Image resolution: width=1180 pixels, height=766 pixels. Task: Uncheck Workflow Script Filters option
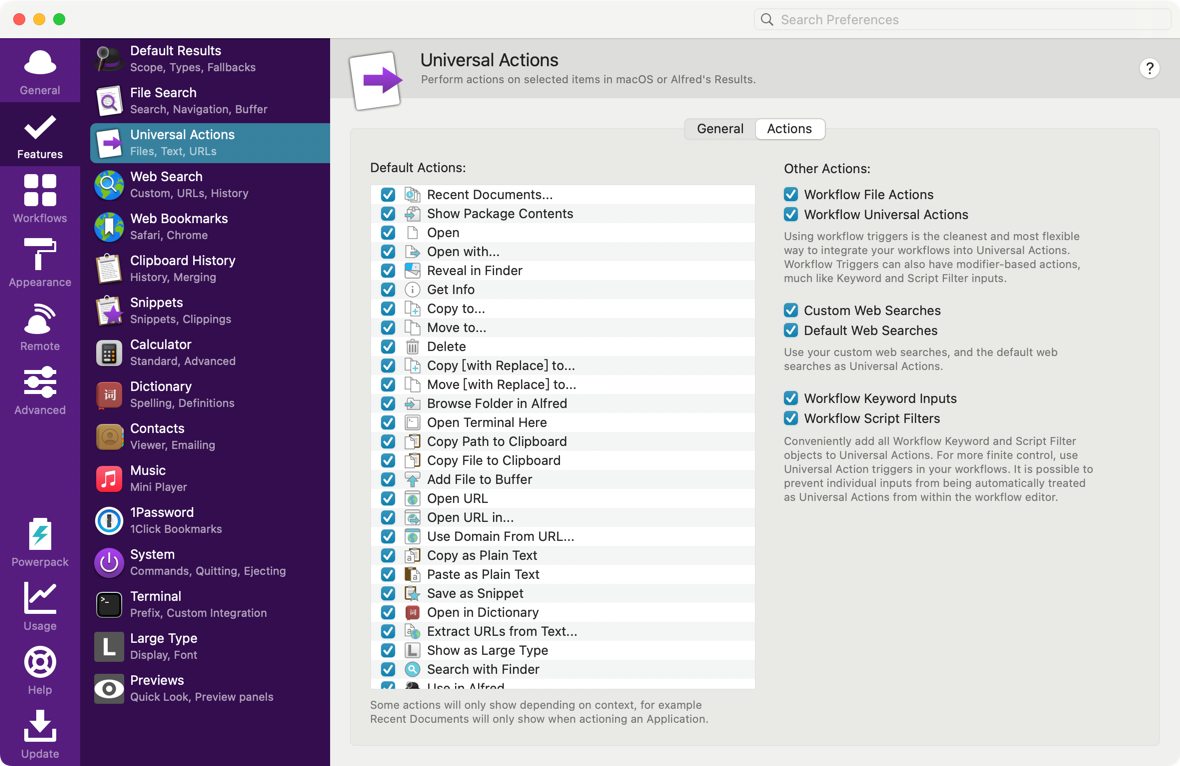tap(791, 419)
